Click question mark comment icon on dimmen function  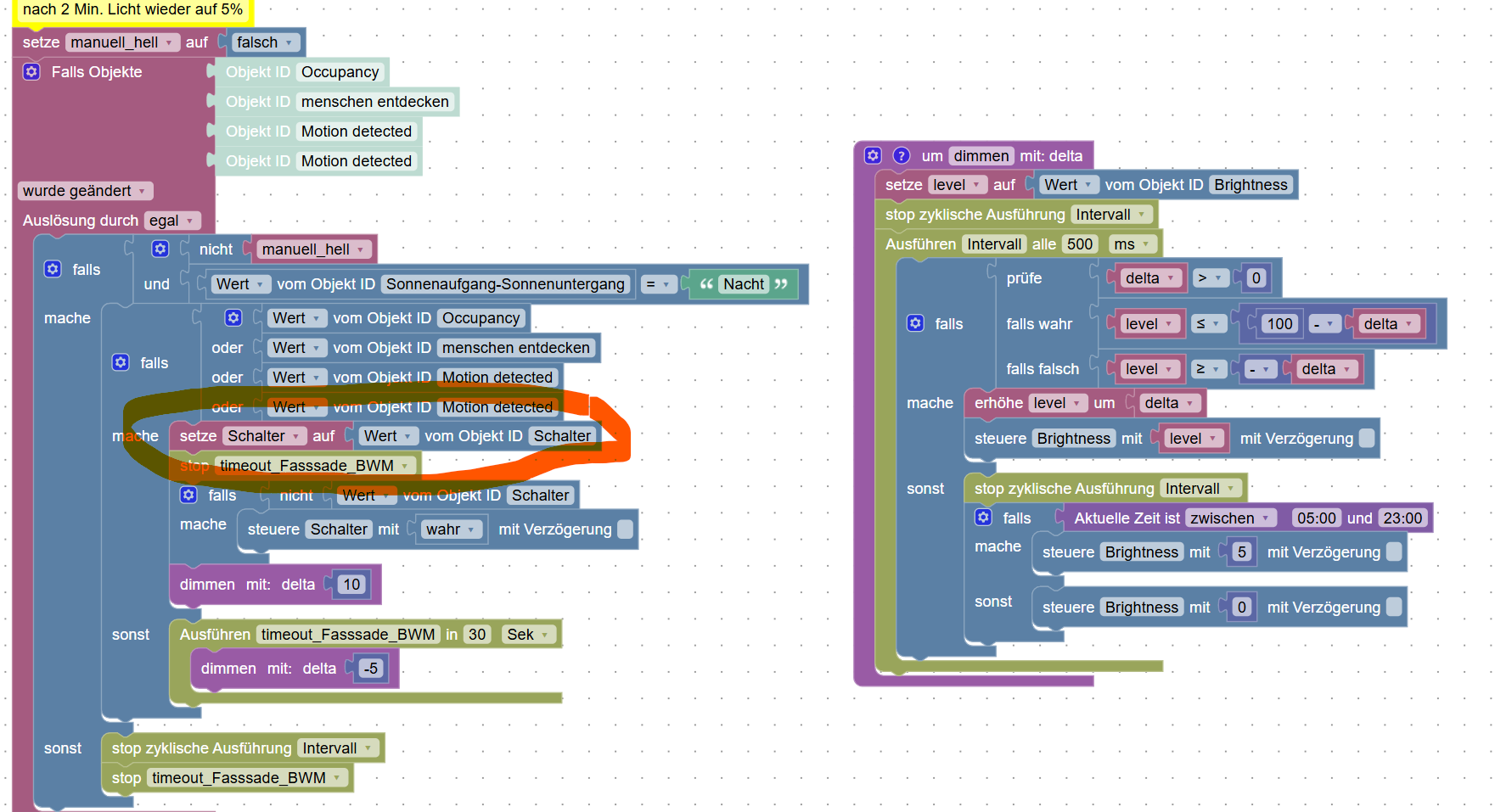coord(902,155)
